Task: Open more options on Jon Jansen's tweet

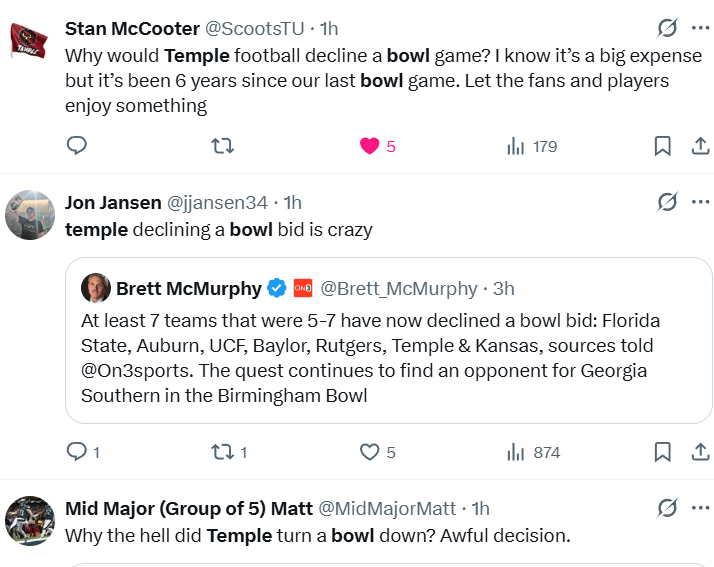Action: click(700, 202)
